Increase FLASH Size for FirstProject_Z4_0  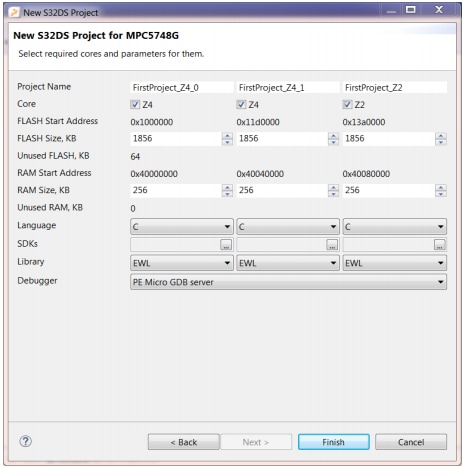pyautogui.click(x=227, y=136)
